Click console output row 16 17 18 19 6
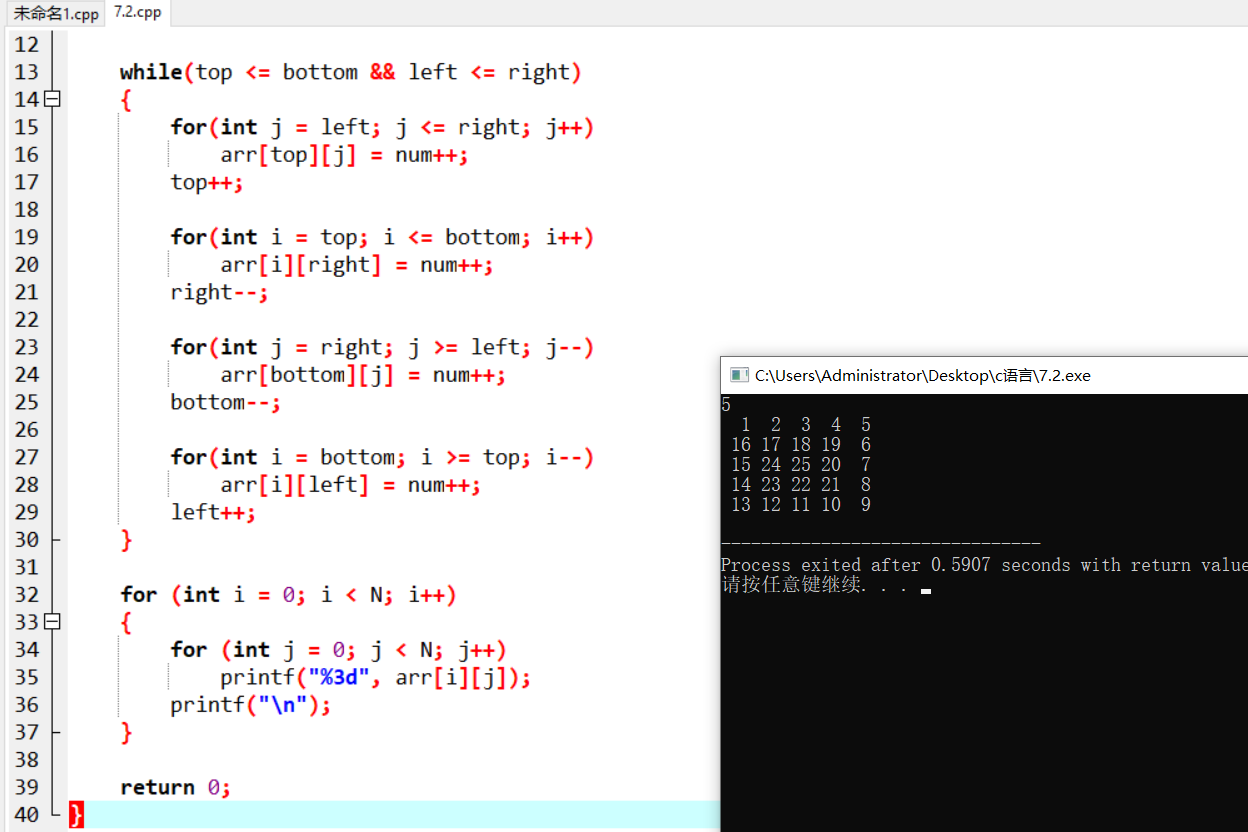This screenshot has width=1248, height=832. pos(801,445)
